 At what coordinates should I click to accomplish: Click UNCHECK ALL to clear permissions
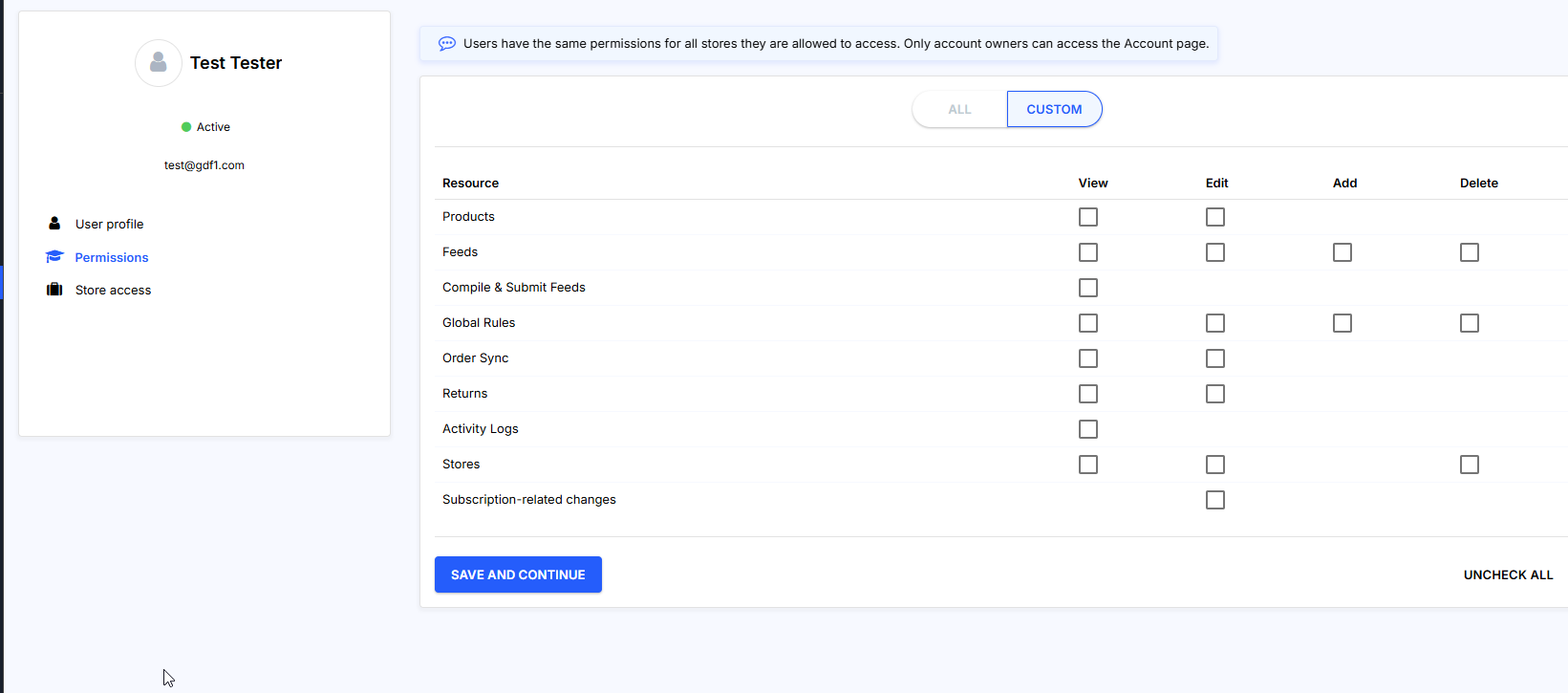click(1508, 574)
